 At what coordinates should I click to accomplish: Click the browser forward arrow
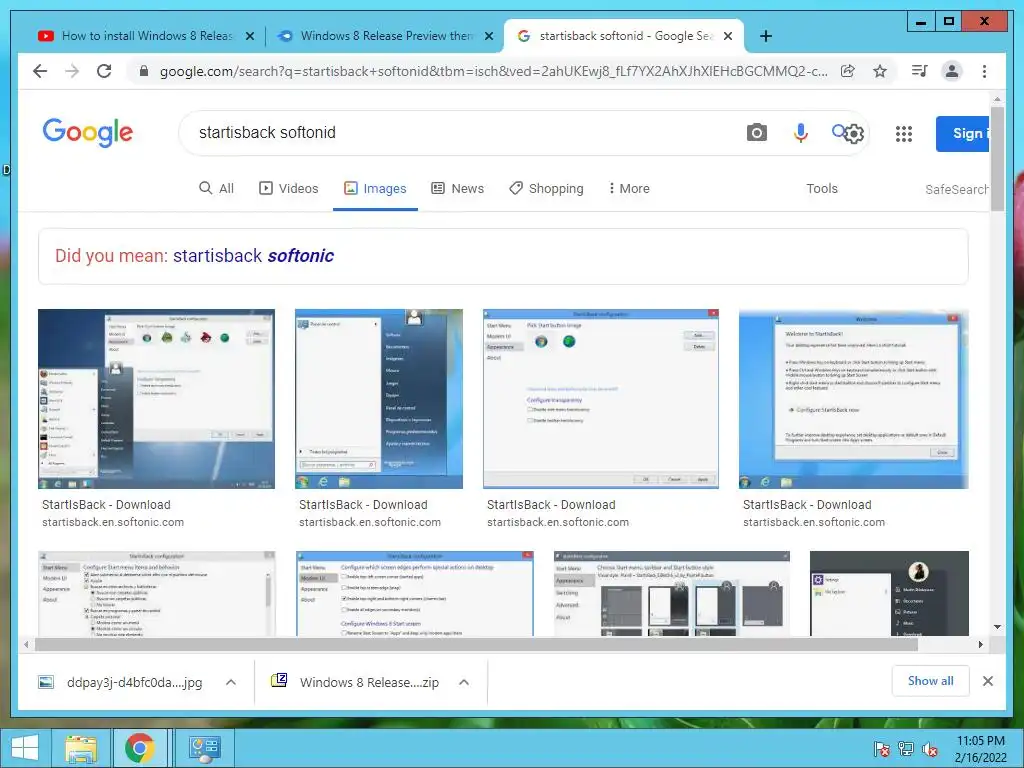(72, 71)
